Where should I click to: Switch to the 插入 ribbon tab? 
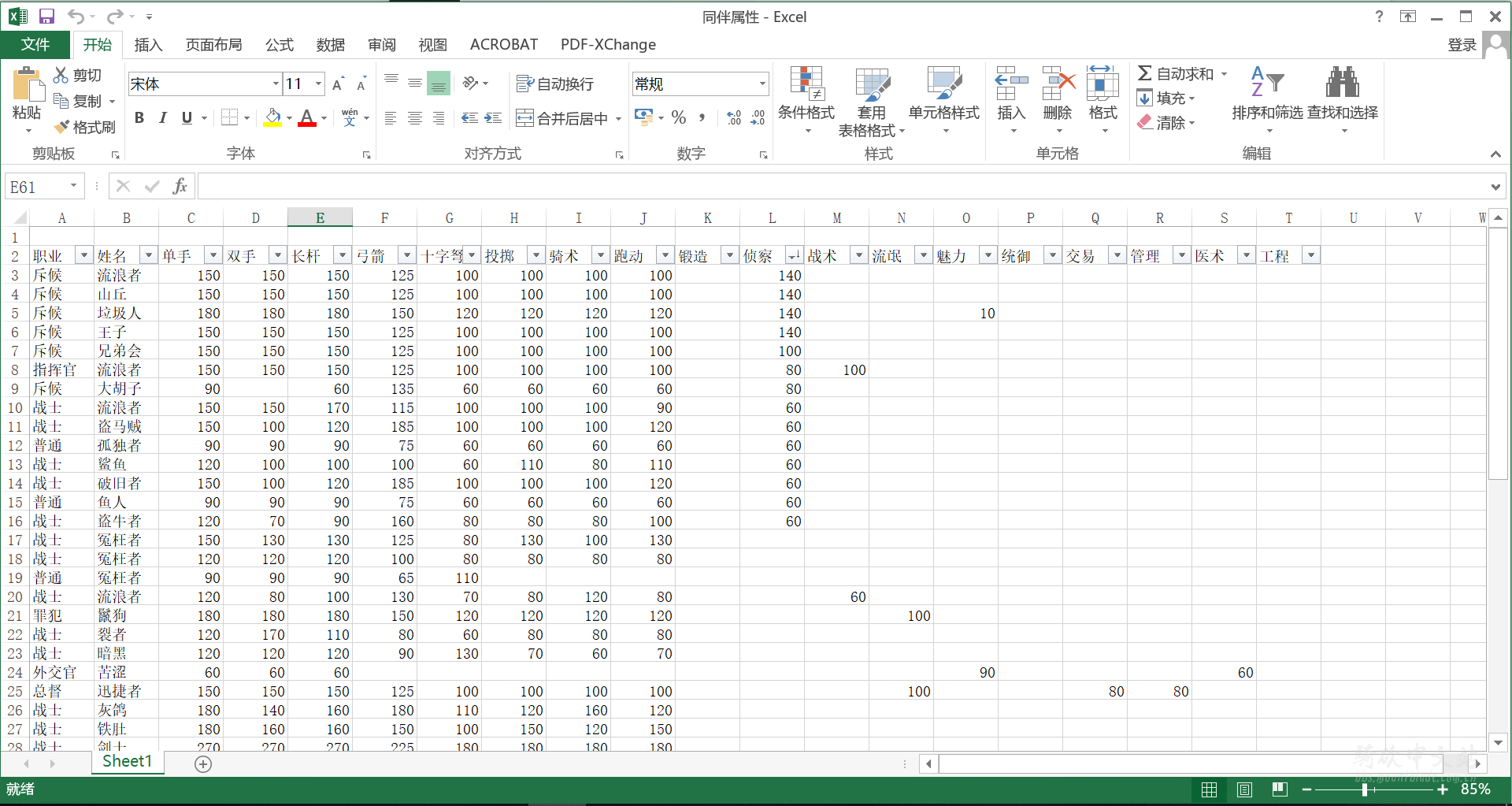click(x=148, y=45)
